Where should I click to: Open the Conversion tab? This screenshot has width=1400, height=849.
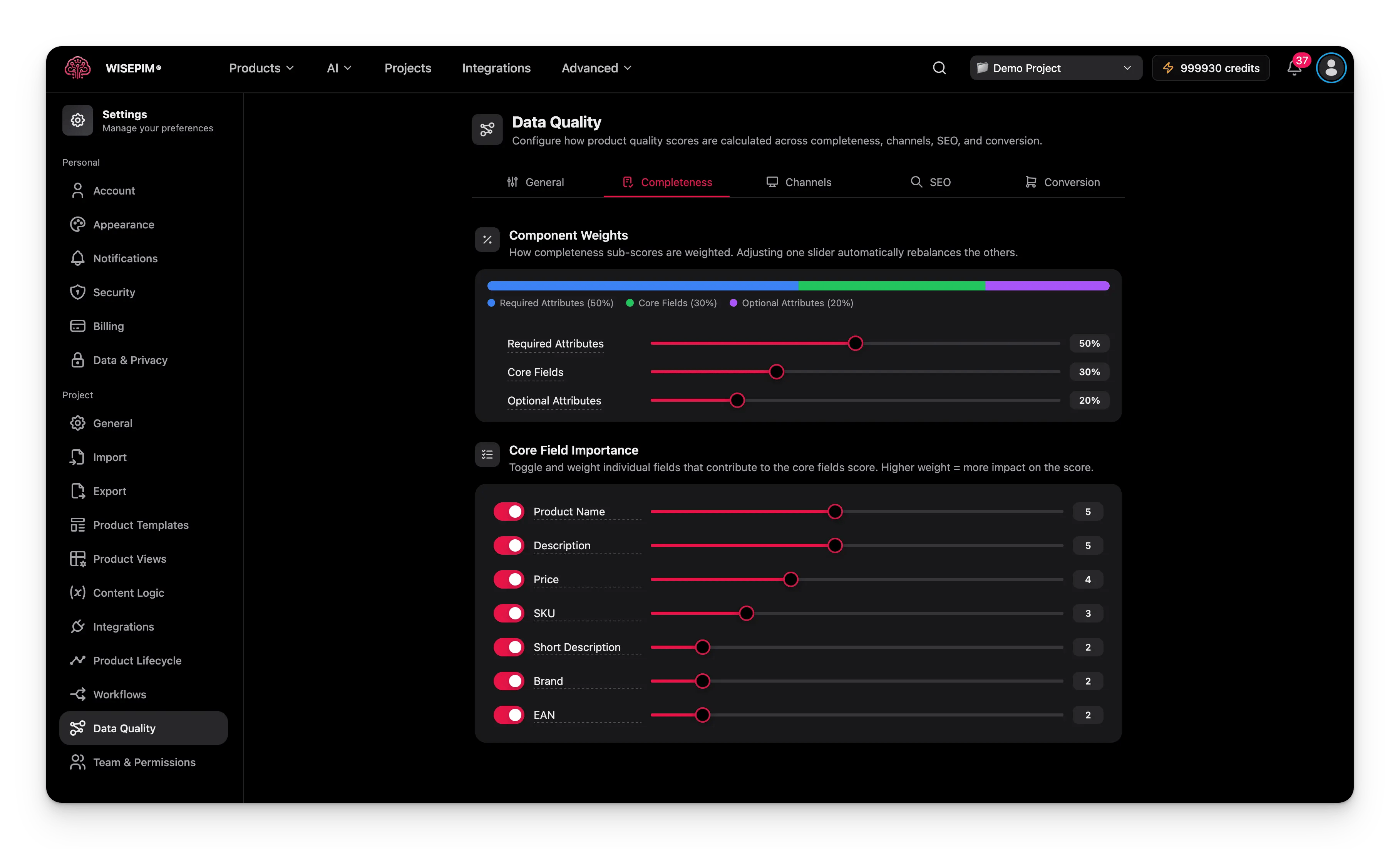pyautogui.click(x=1062, y=183)
